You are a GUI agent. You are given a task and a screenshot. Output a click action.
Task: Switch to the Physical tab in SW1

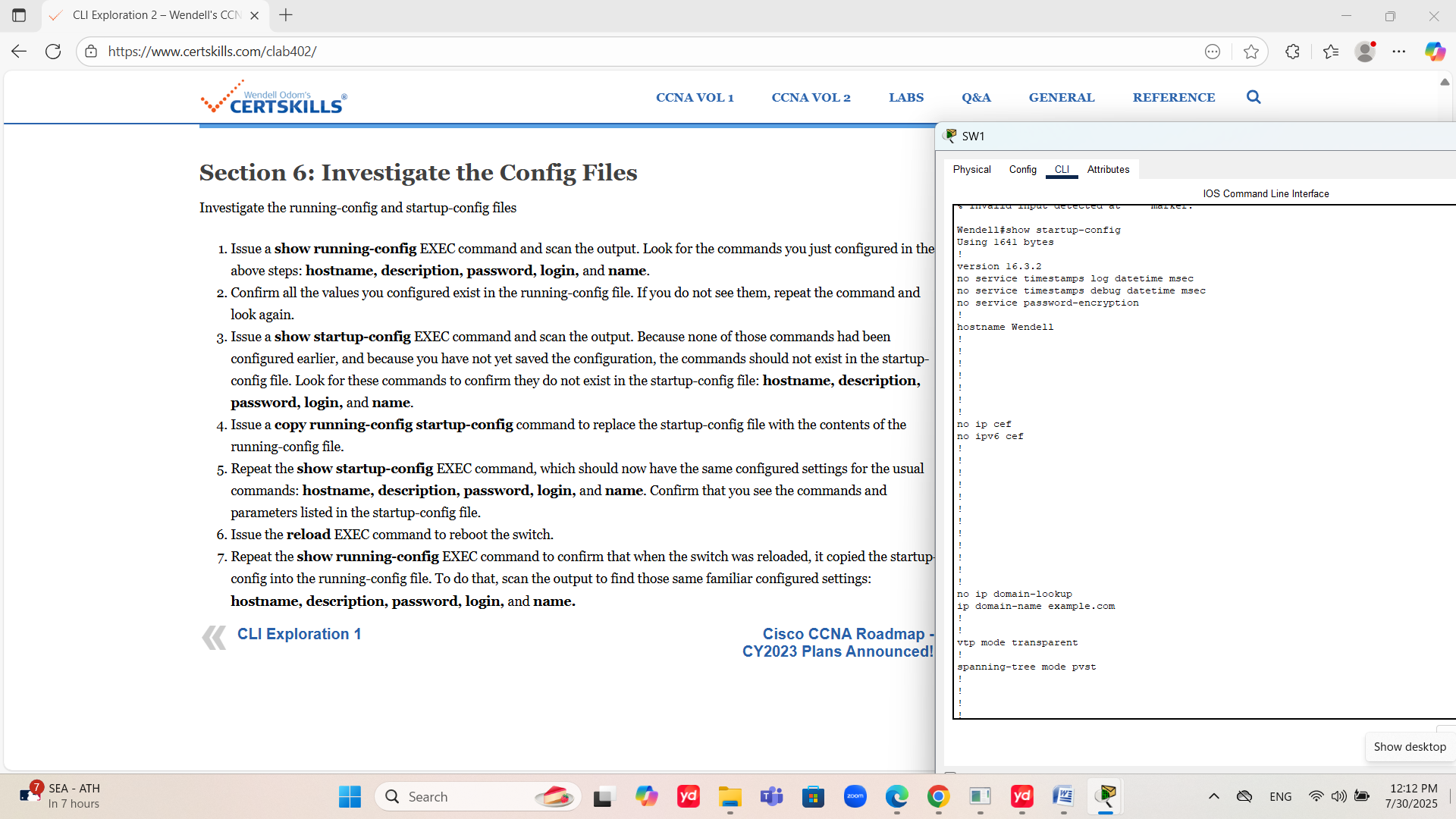[971, 169]
